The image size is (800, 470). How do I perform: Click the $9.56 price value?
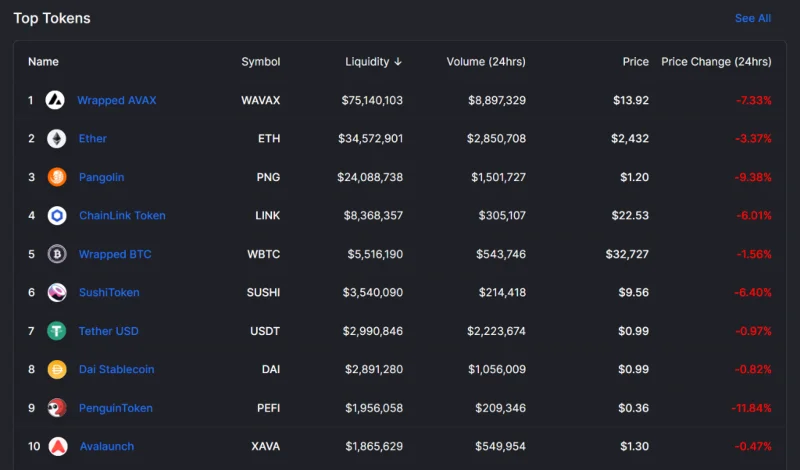point(634,292)
